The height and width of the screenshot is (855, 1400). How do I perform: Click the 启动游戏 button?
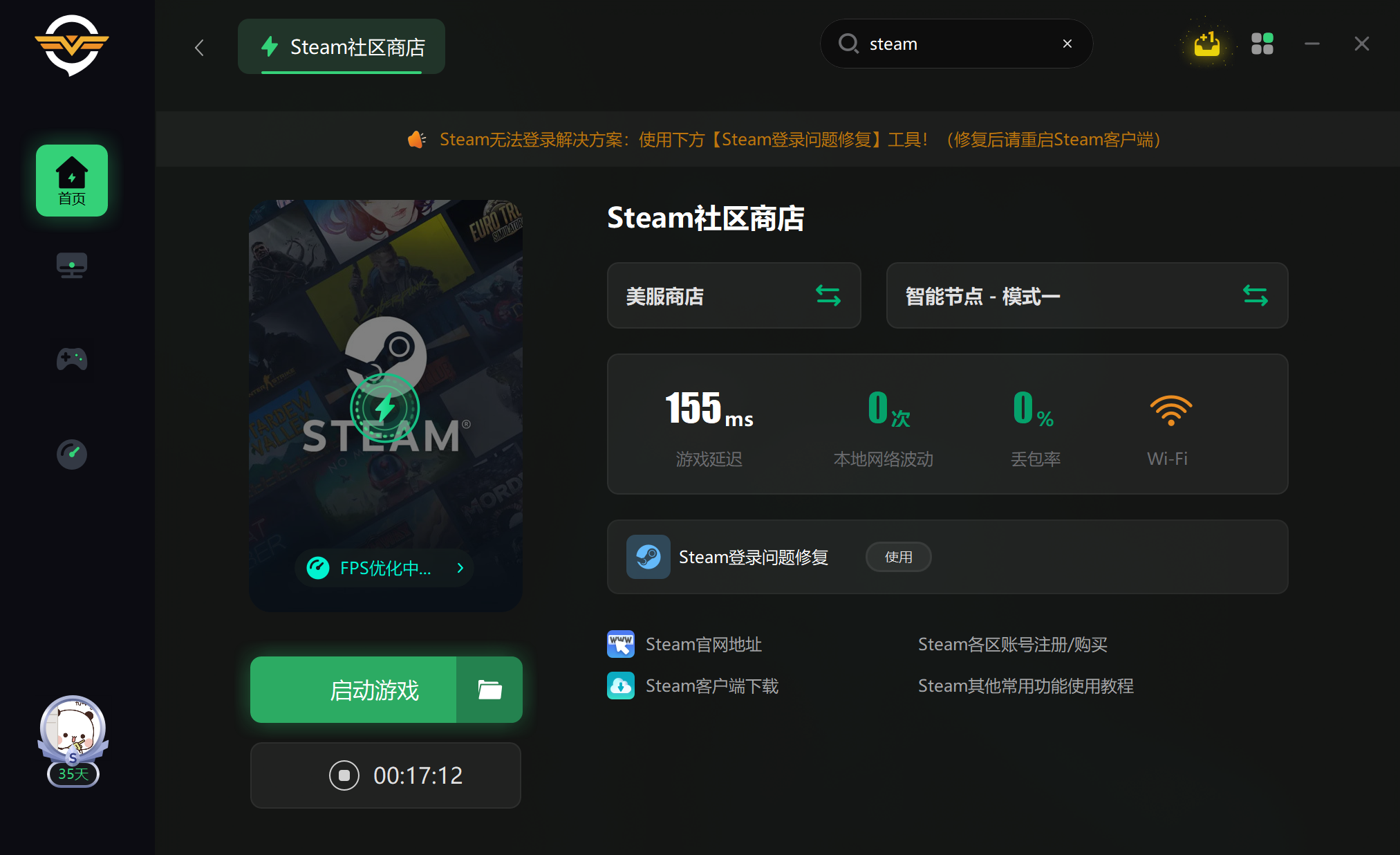click(x=375, y=689)
